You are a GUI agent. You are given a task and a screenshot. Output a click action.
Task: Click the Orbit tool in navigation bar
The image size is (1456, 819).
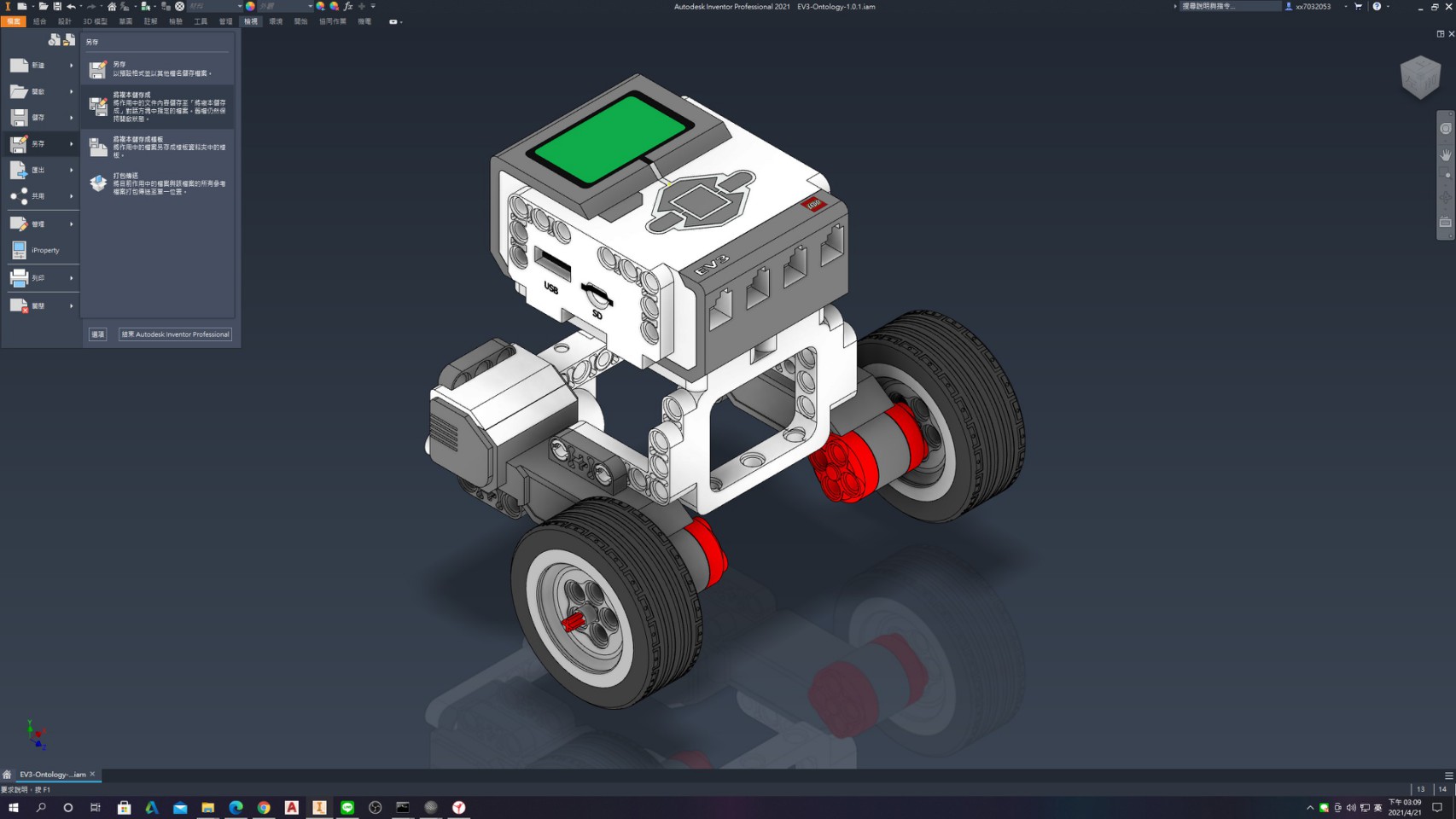point(1446,197)
